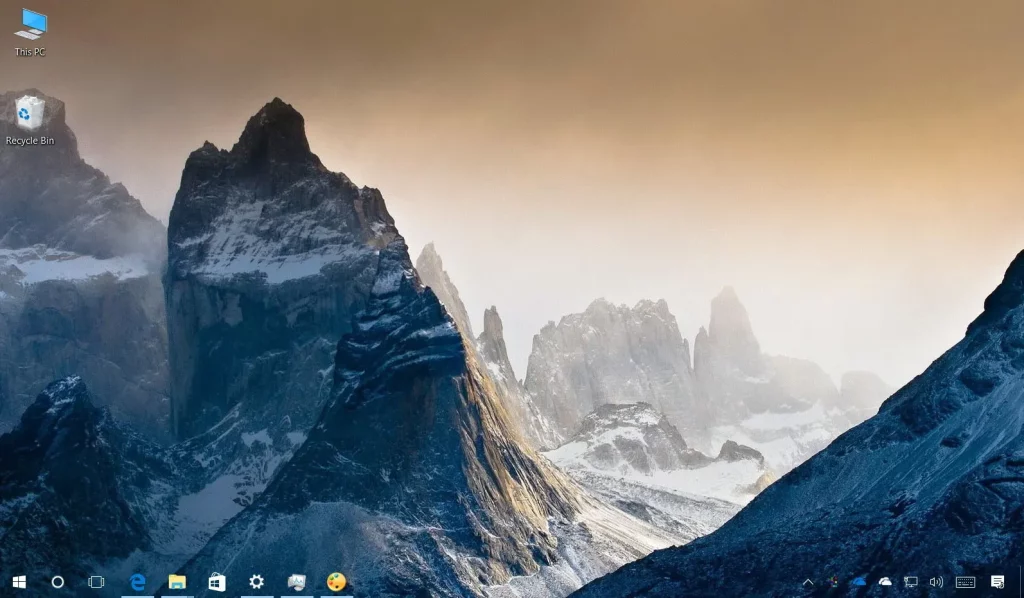
Task: Open the white OneDrive tray icon
Action: (885, 582)
